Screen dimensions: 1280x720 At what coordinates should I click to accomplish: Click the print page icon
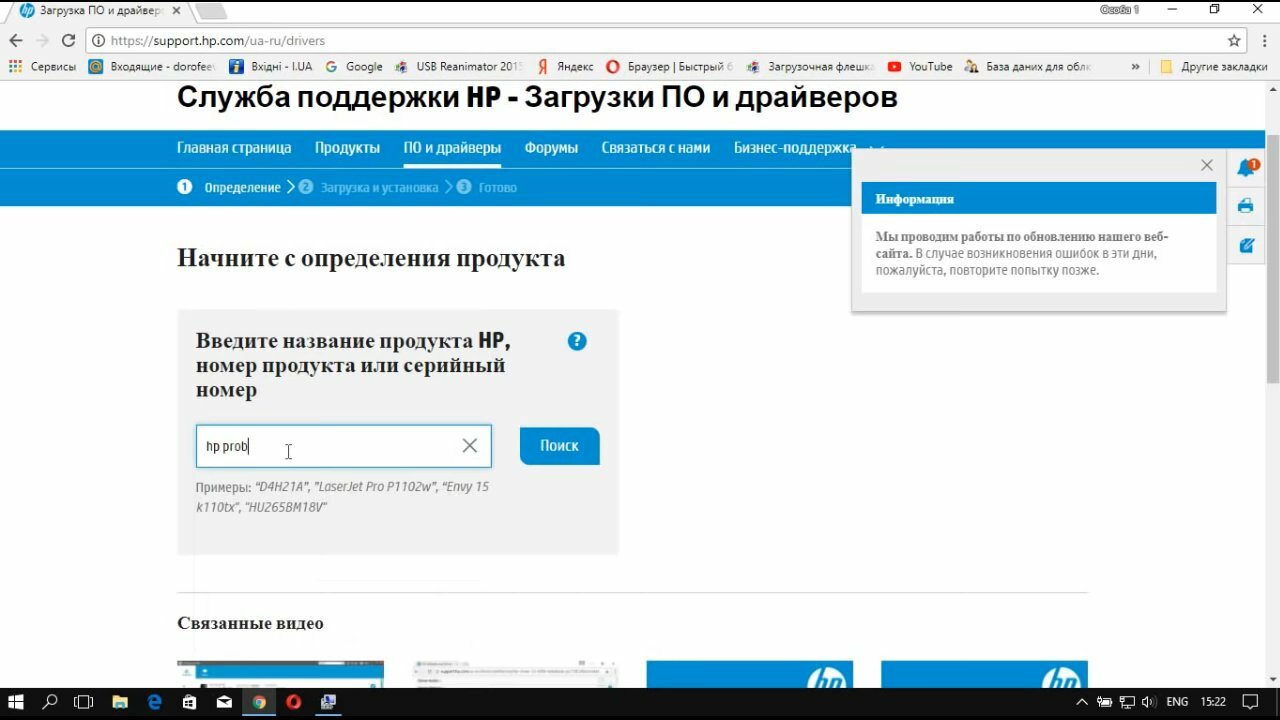coord(1246,206)
